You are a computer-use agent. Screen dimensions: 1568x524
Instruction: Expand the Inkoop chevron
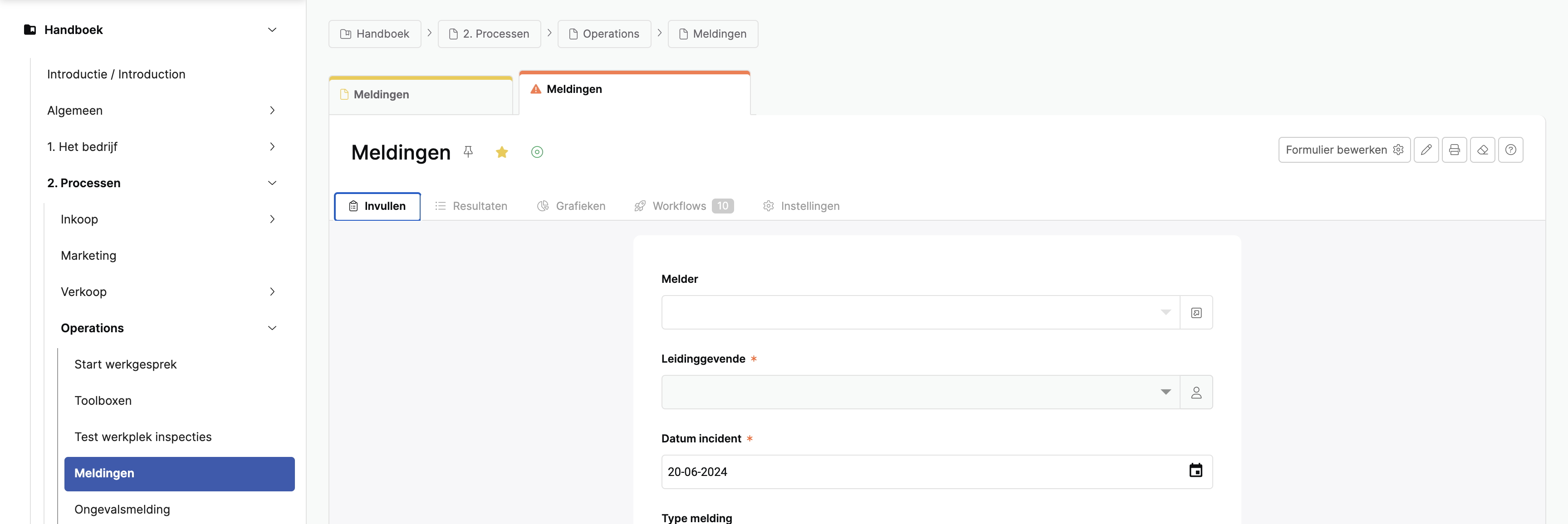272,219
